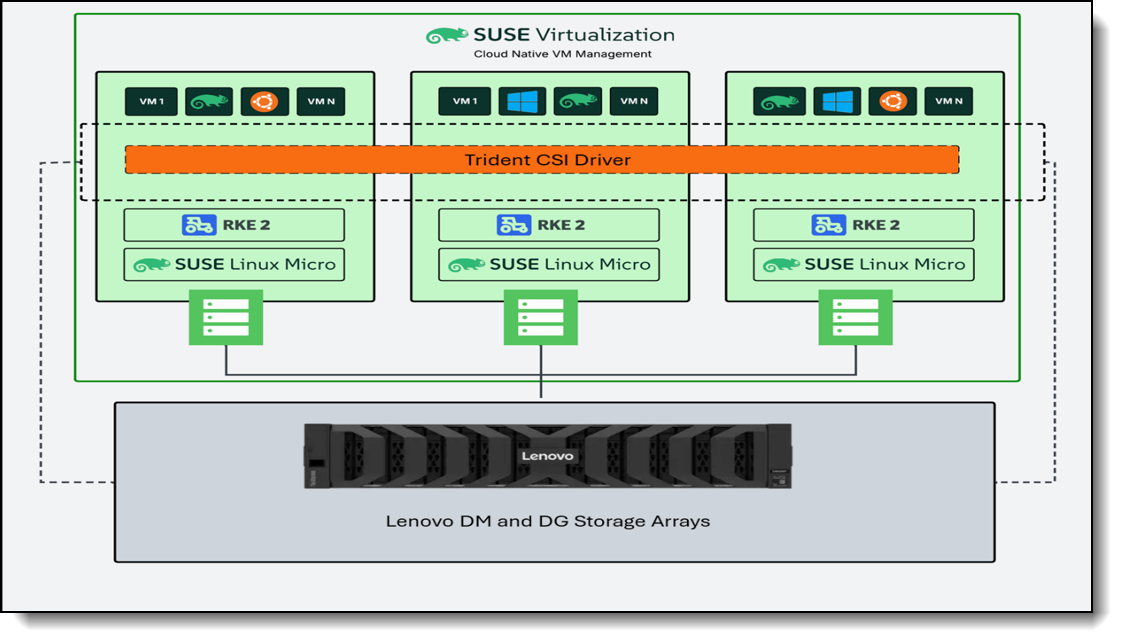The height and width of the screenshot is (643, 1123).
Task: Select SUSE Linux Micro in the right node
Action: click(863, 265)
